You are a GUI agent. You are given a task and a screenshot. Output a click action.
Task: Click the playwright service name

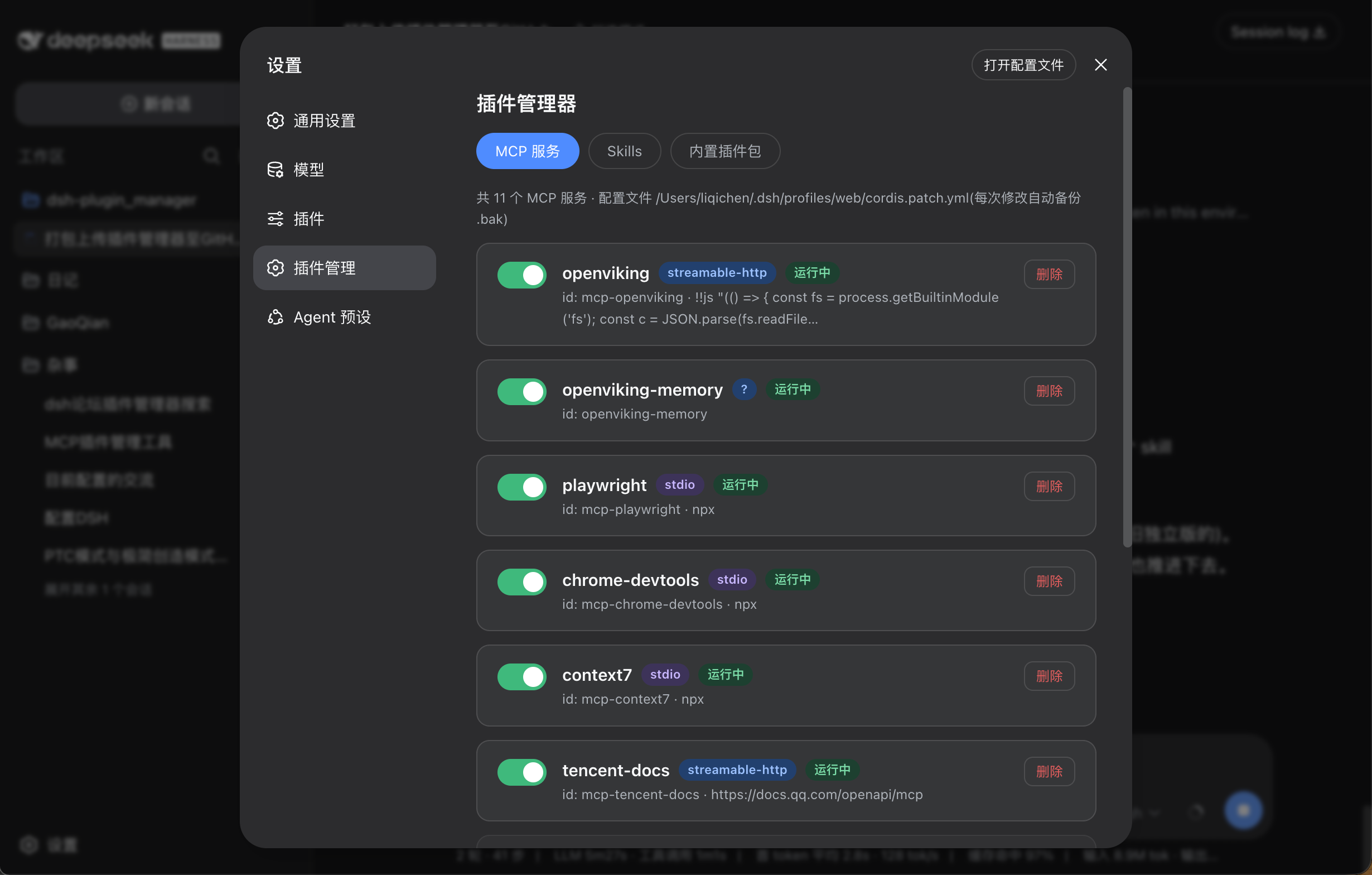coord(604,485)
